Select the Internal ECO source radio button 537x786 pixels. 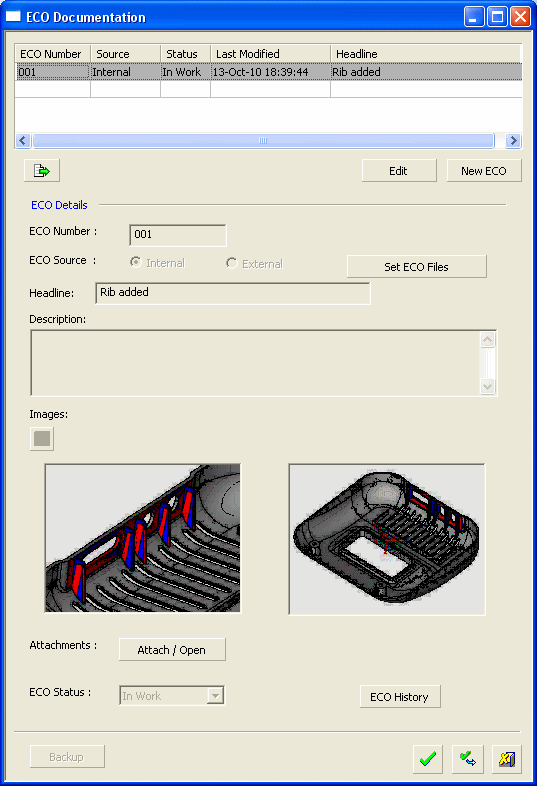[x=136, y=263]
